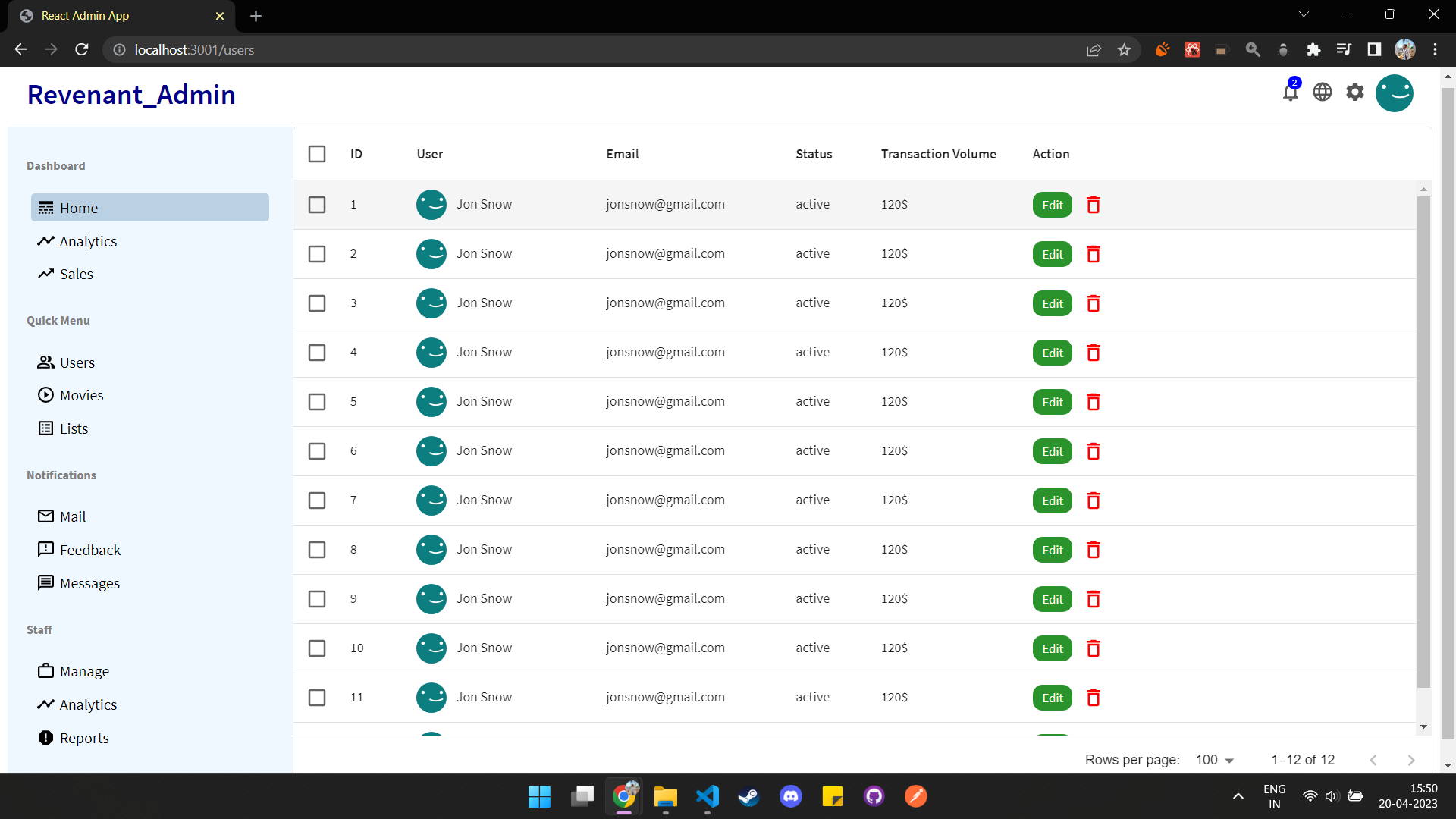Image resolution: width=1456 pixels, height=819 pixels.
Task: Open Windows Start menu
Action: pyautogui.click(x=540, y=796)
